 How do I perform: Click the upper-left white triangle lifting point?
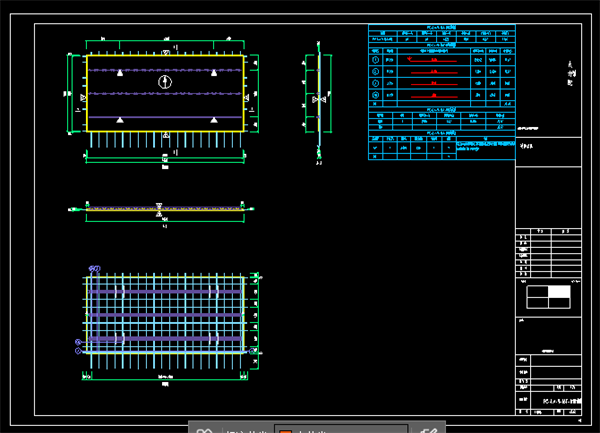click(x=120, y=73)
